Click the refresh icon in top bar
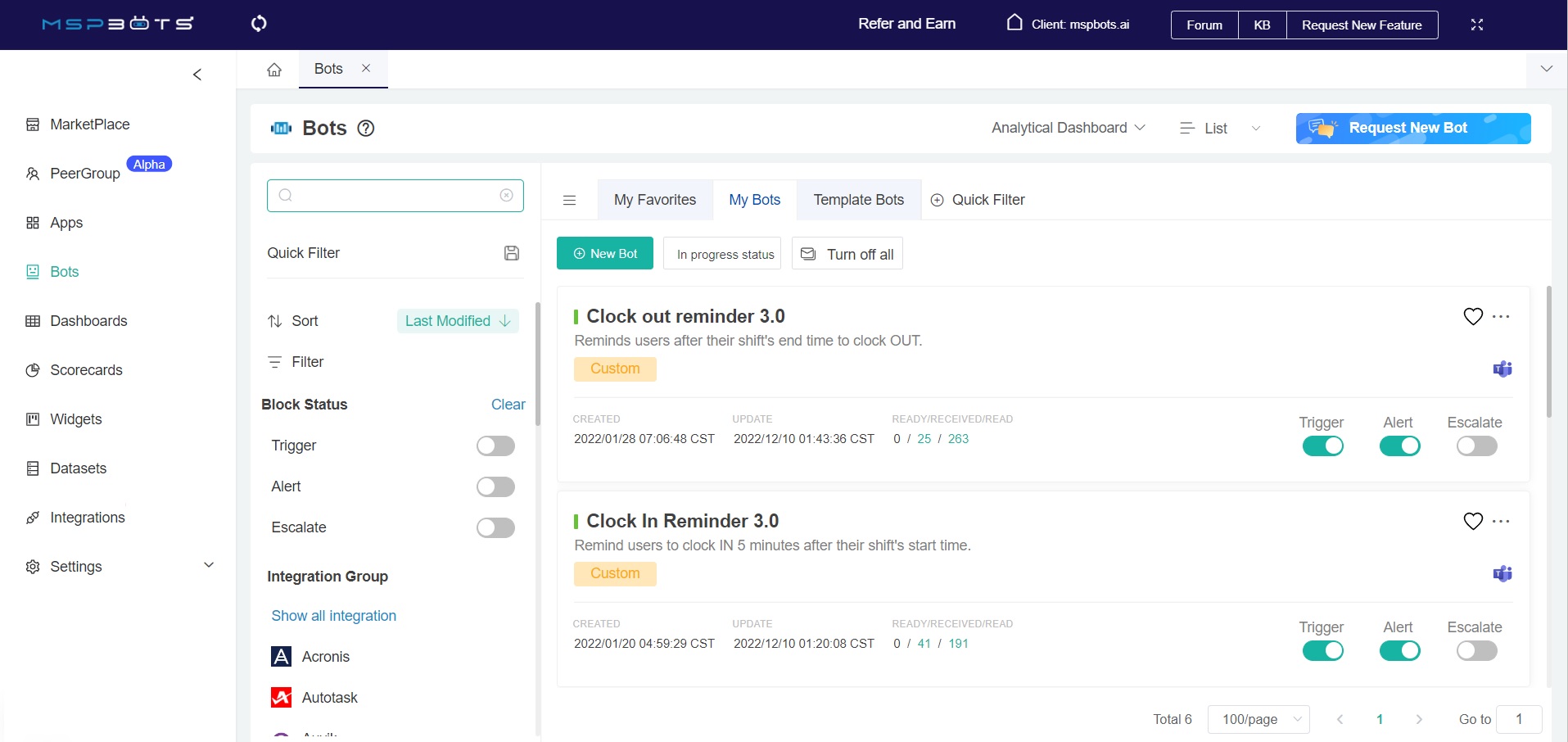Image resolution: width=1568 pixels, height=742 pixels. coord(259,24)
